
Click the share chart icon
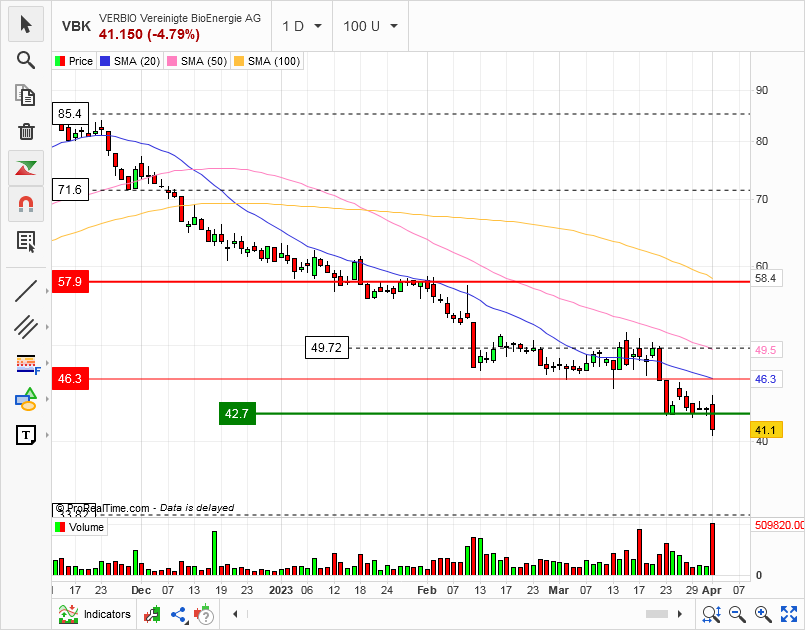179,614
